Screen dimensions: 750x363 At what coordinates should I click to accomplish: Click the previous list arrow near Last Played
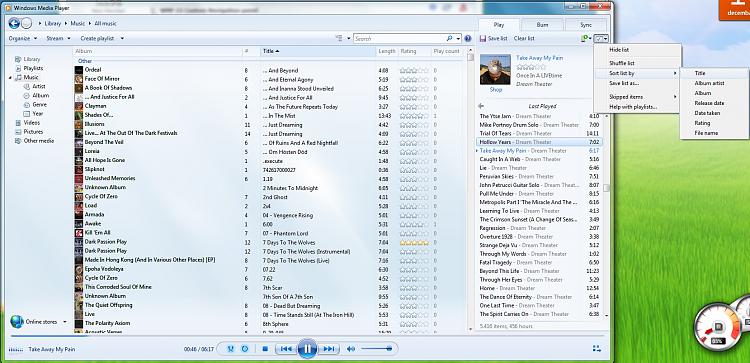click(481, 106)
